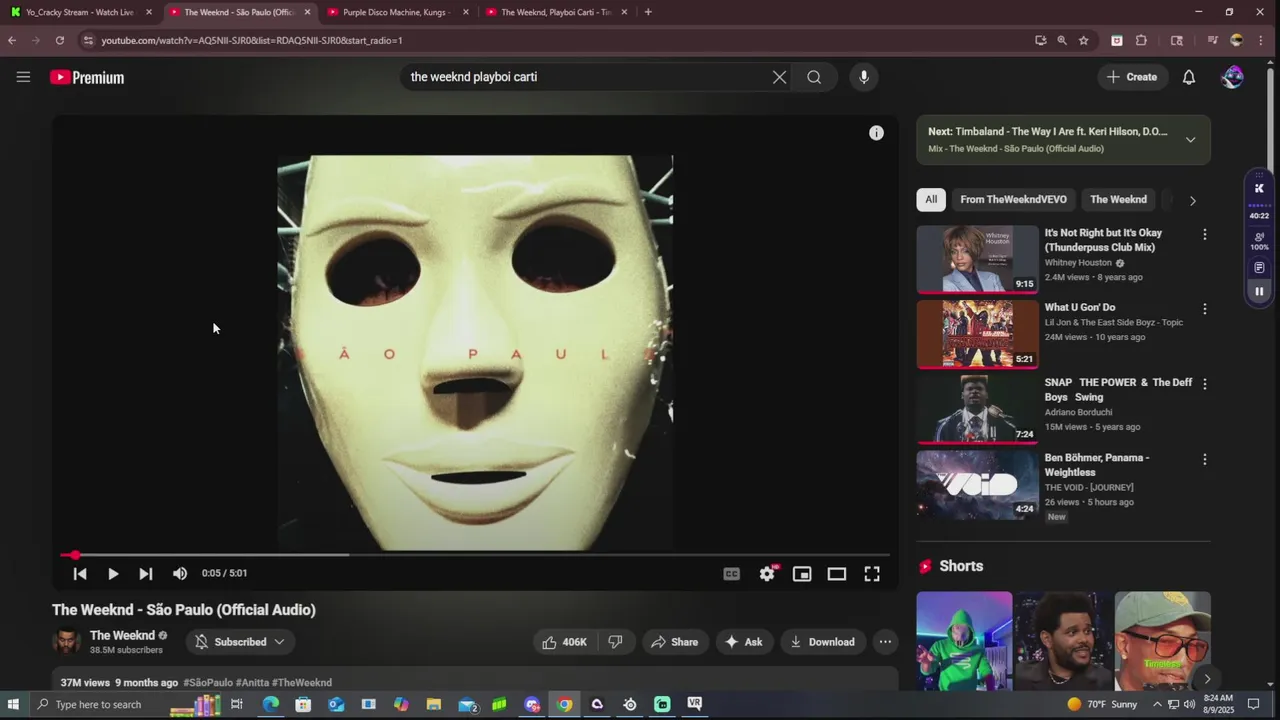
Task: Open Windows Start menu
Action: coord(14,704)
